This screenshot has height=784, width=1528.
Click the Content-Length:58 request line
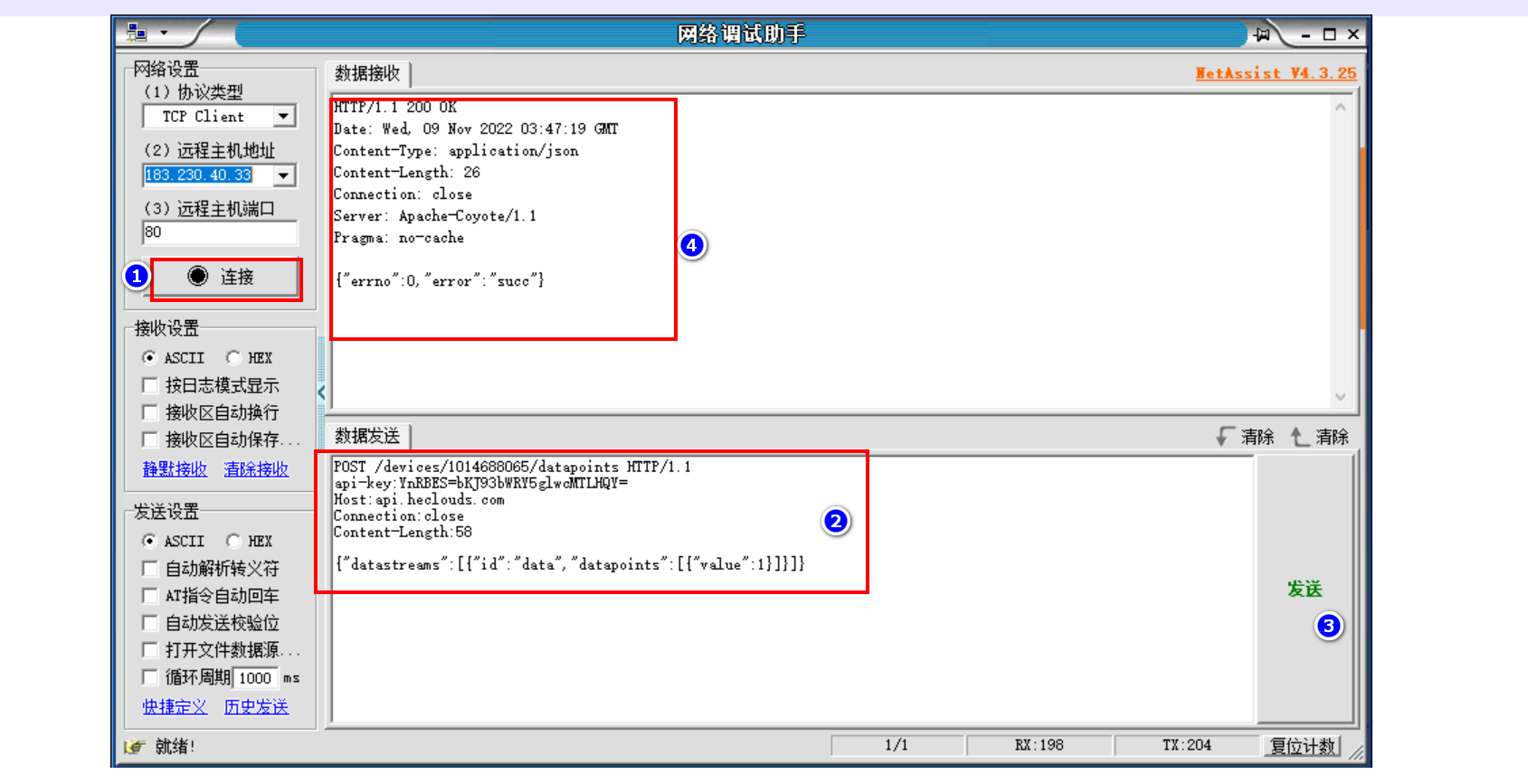(403, 533)
